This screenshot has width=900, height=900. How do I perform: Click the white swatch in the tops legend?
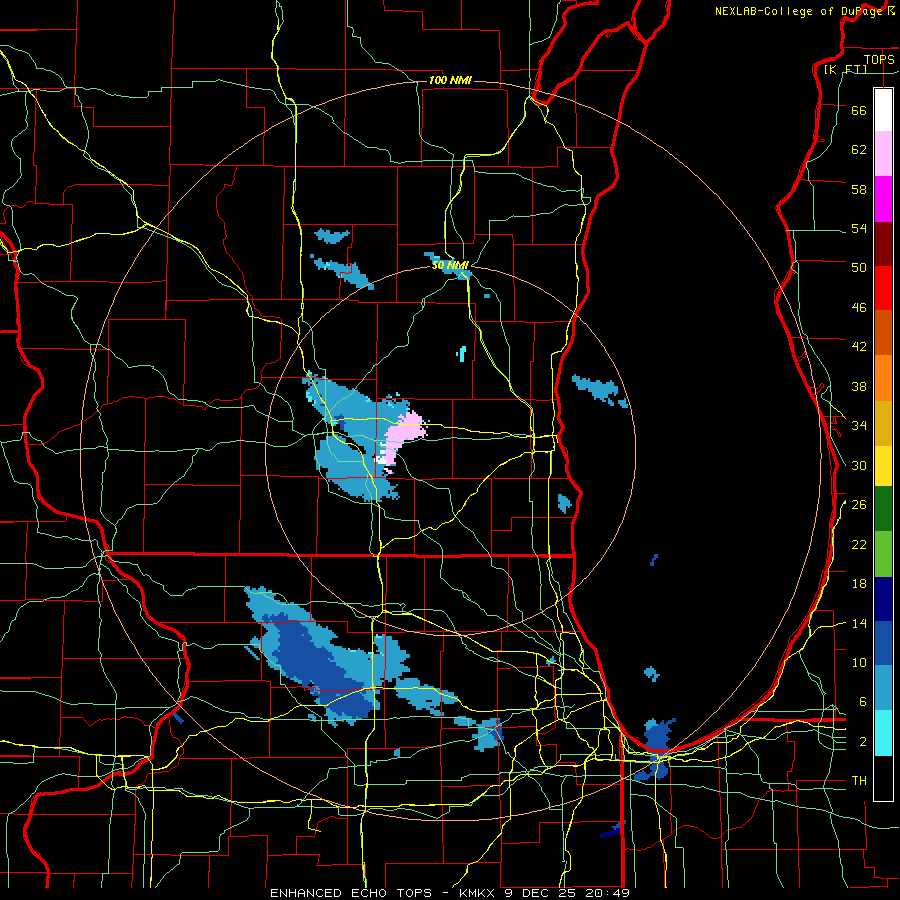(x=883, y=110)
